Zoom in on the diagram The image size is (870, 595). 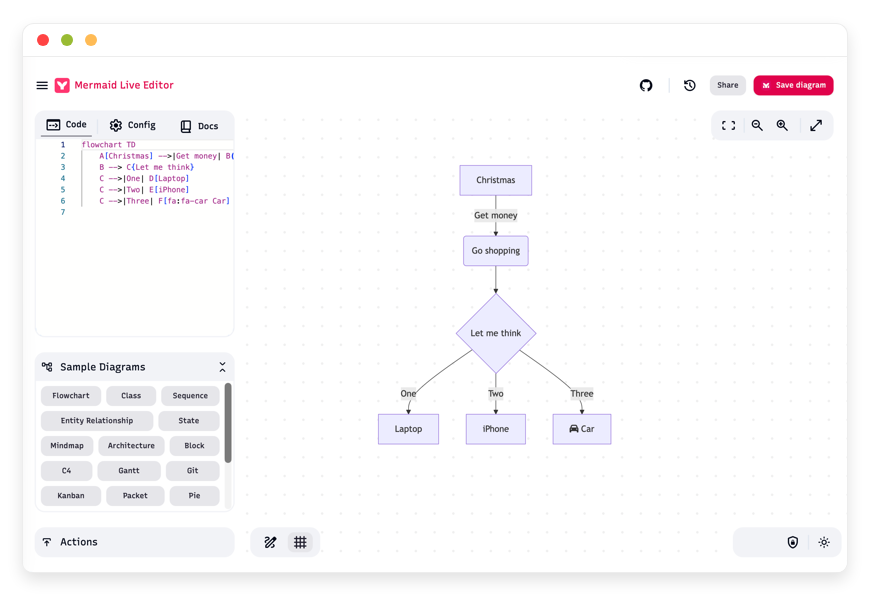pyautogui.click(x=782, y=125)
